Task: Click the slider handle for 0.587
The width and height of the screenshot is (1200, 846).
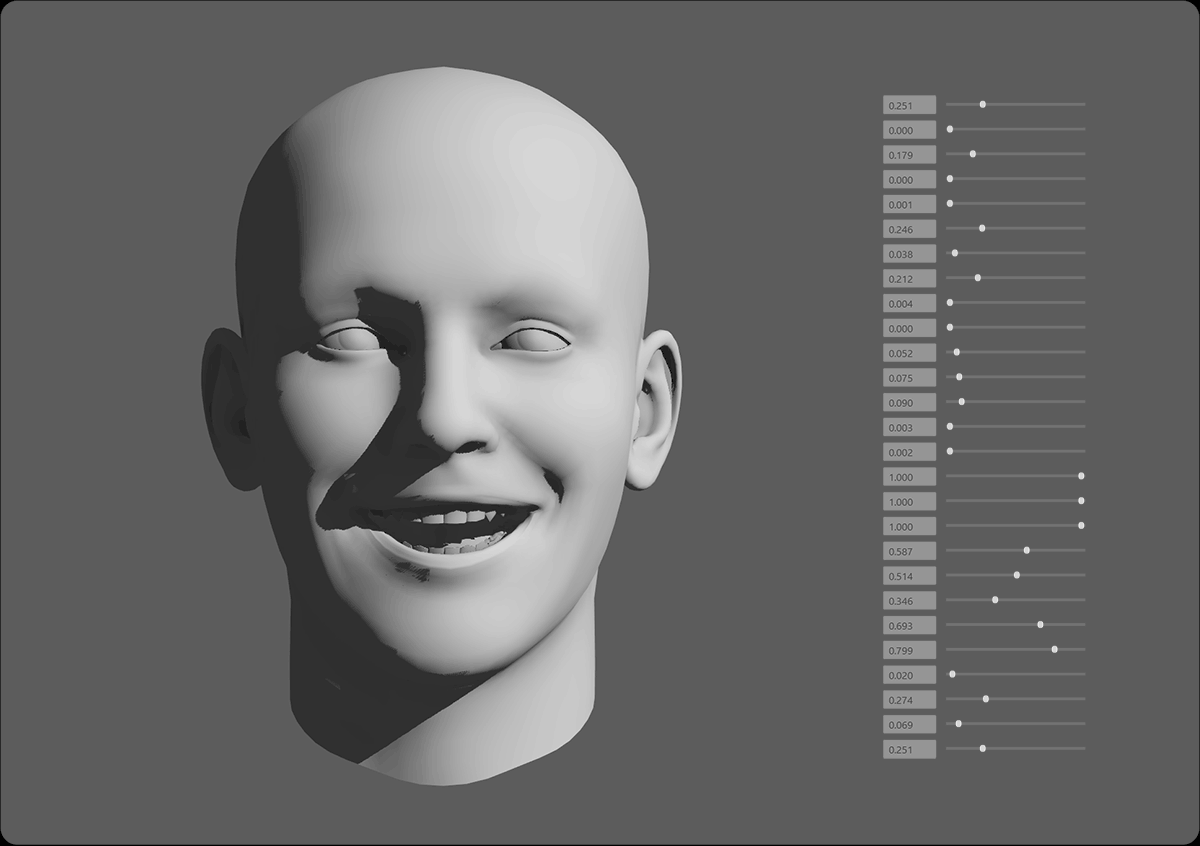Action: [x=1027, y=550]
